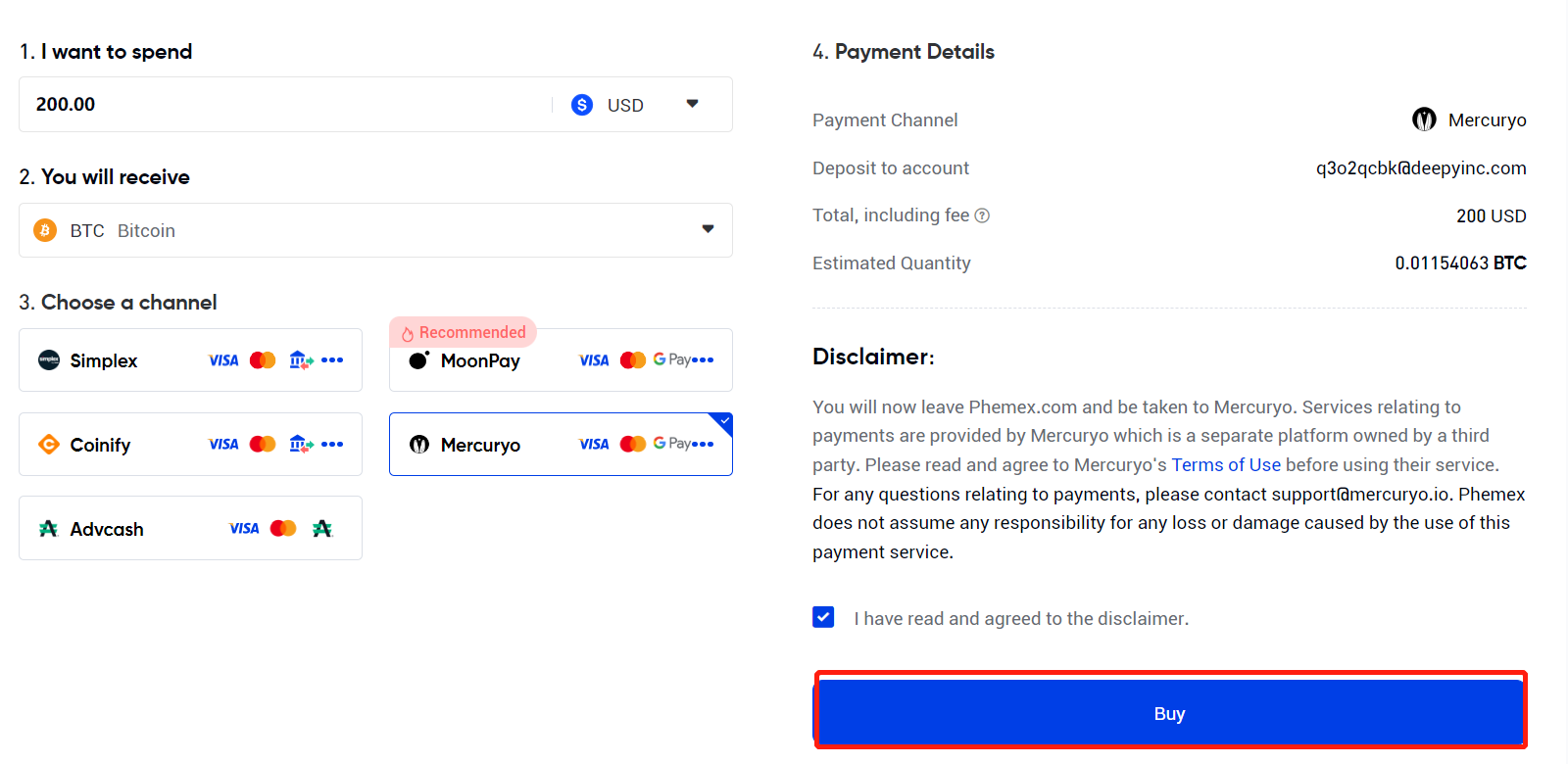This screenshot has width=1568, height=764.
Task: Uncheck the disclaimer agreement checkbox
Action: pos(823,617)
